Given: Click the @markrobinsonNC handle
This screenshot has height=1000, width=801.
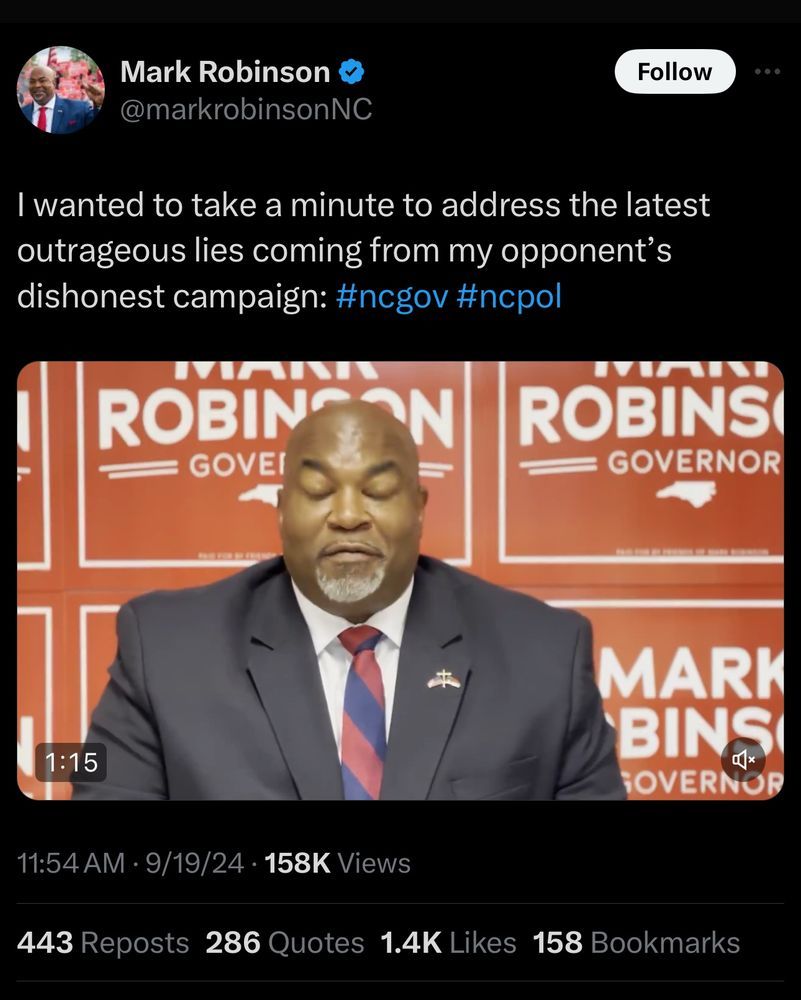Looking at the screenshot, I should [x=246, y=109].
